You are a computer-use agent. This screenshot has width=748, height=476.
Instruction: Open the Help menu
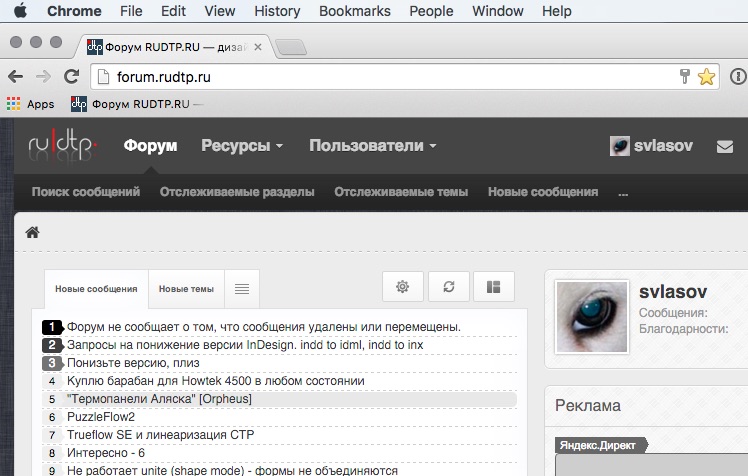coord(556,11)
